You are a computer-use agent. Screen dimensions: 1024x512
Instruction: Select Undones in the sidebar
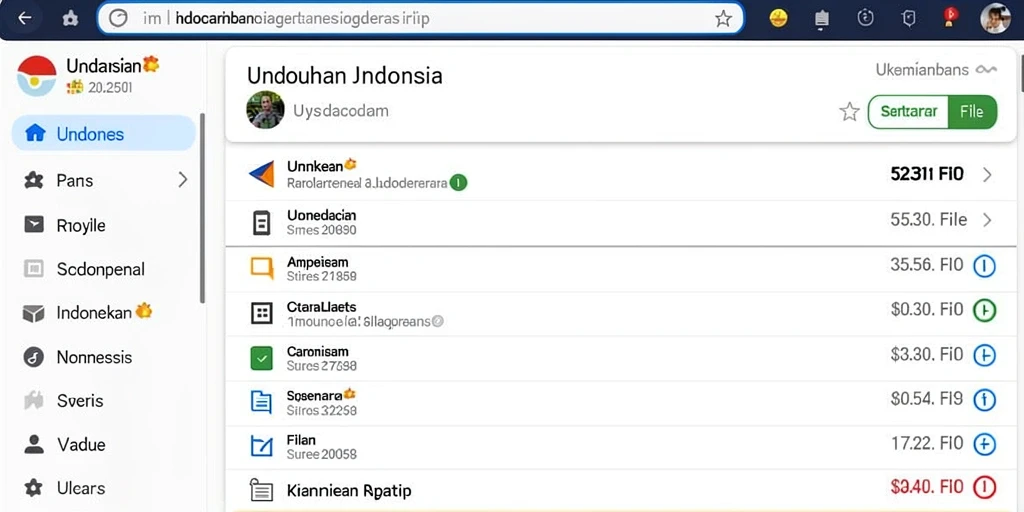103,133
